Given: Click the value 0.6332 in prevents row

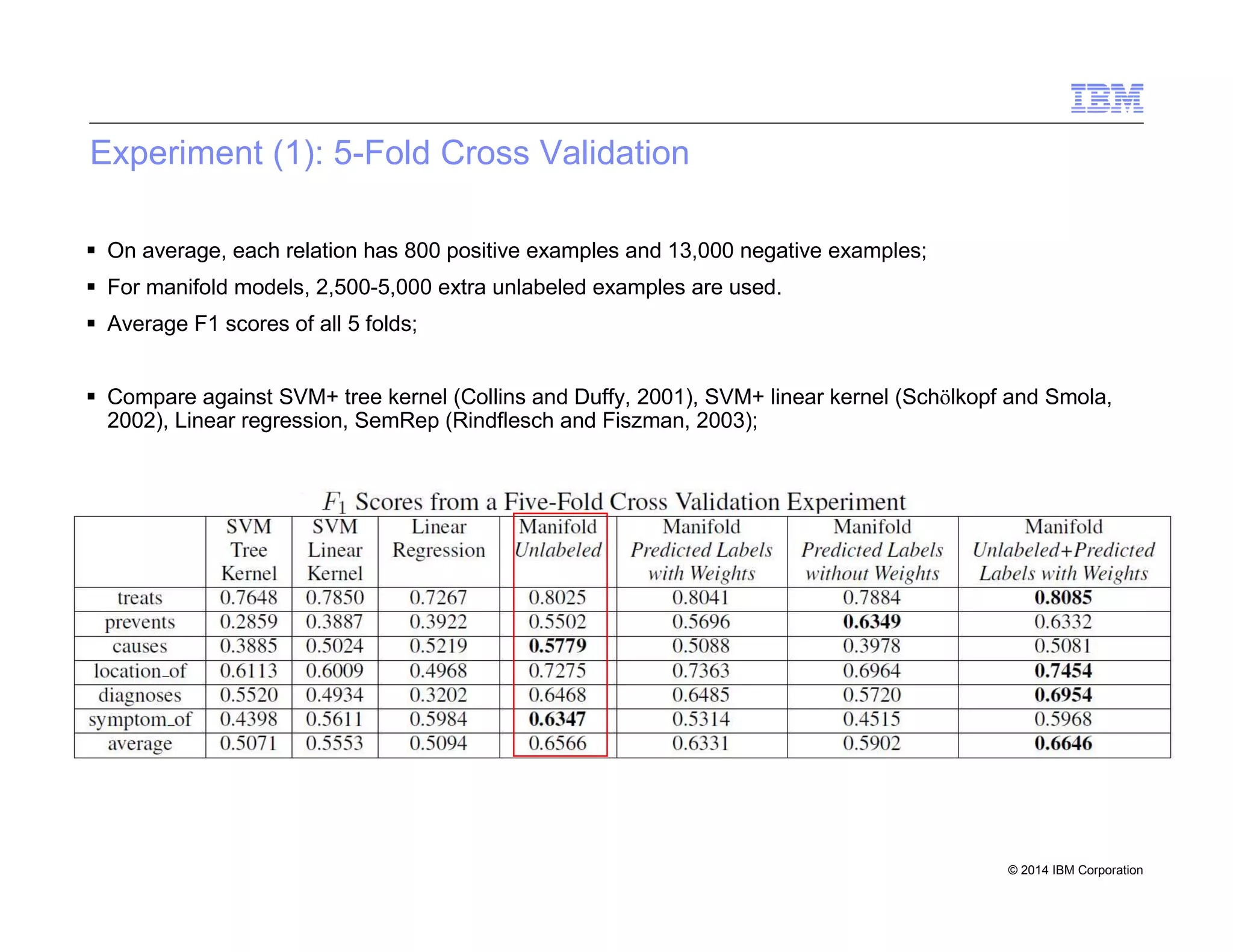Looking at the screenshot, I should 1063,622.
